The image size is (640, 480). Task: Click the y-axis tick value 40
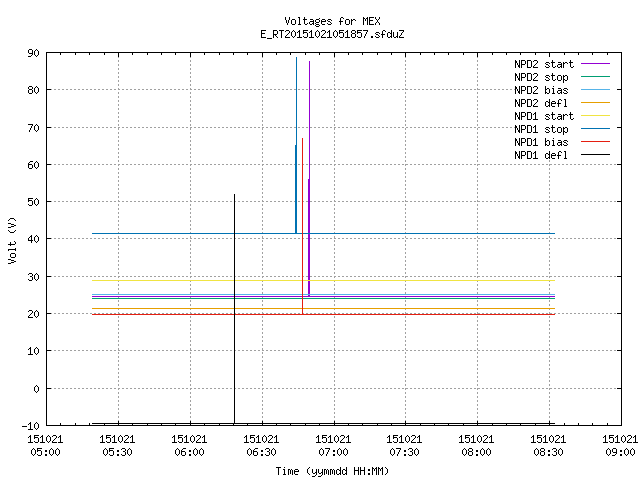point(33,239)
